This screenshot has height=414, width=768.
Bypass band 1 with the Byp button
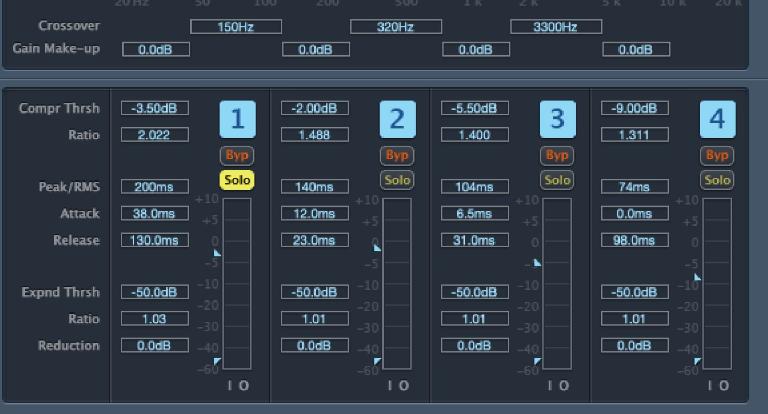[x=237, y=155]
